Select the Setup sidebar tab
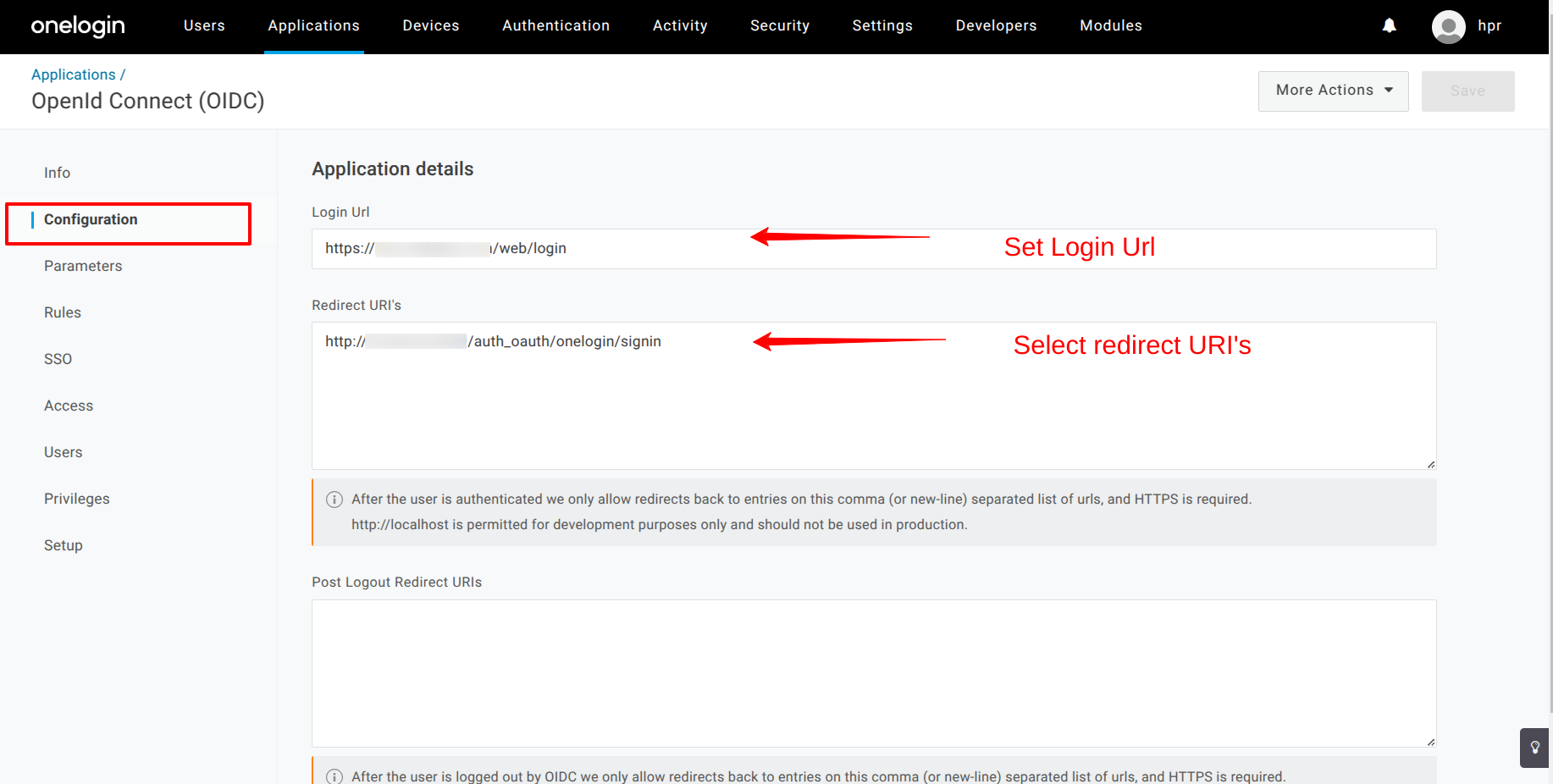The image size is (1553, 784). [x=64, y=545]
